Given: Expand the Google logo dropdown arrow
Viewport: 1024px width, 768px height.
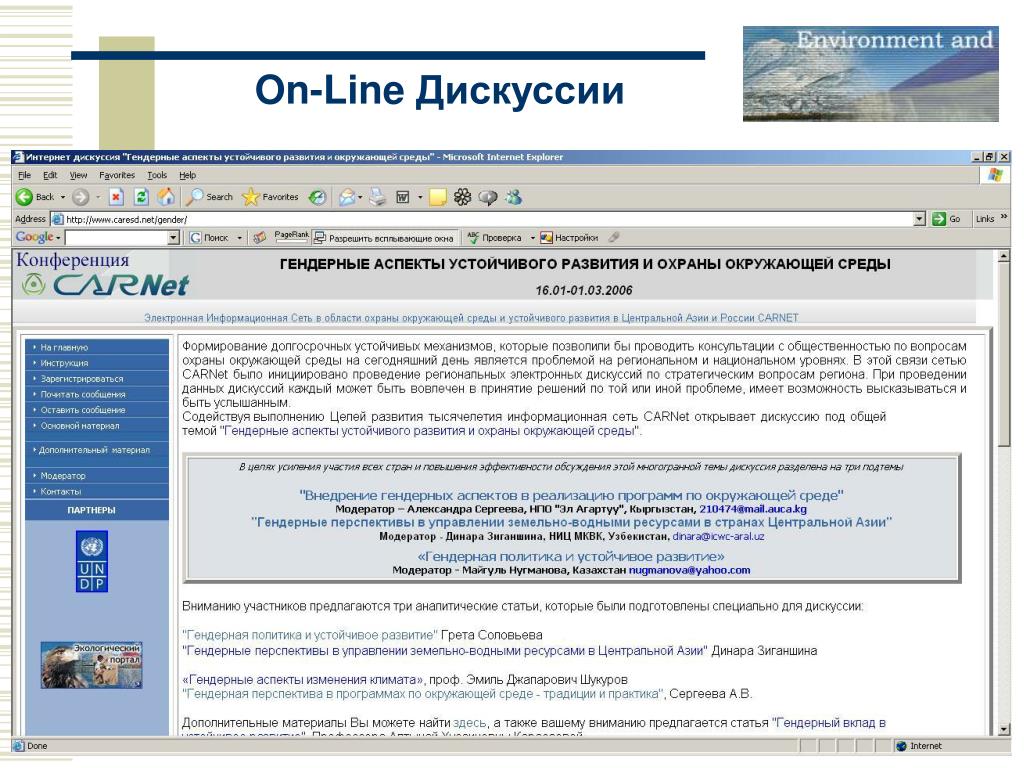Looking at the screenshot, I should (x=58, y=238).
